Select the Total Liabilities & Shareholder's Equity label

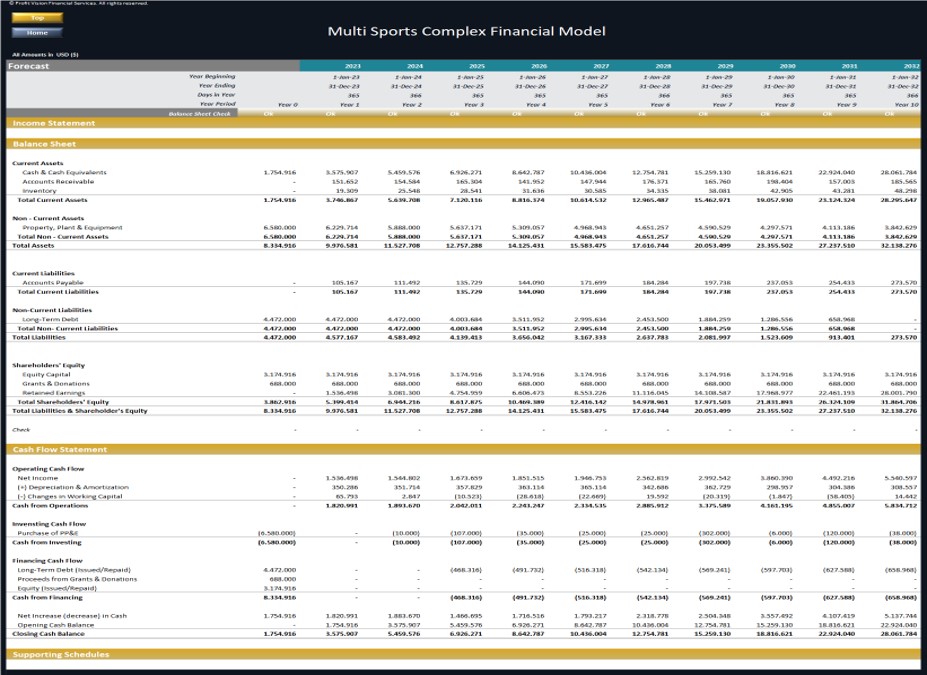(80, 411)
